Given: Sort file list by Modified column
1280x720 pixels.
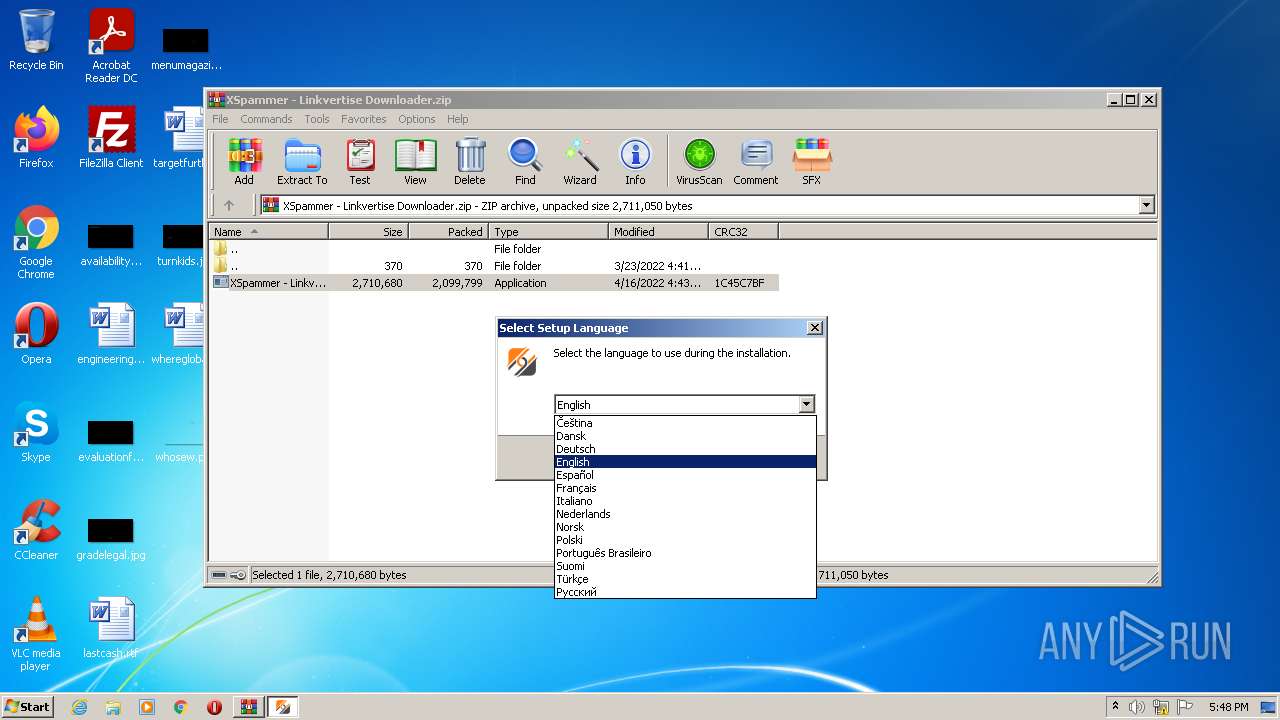Looking at the screenshot, I should 658,231.
